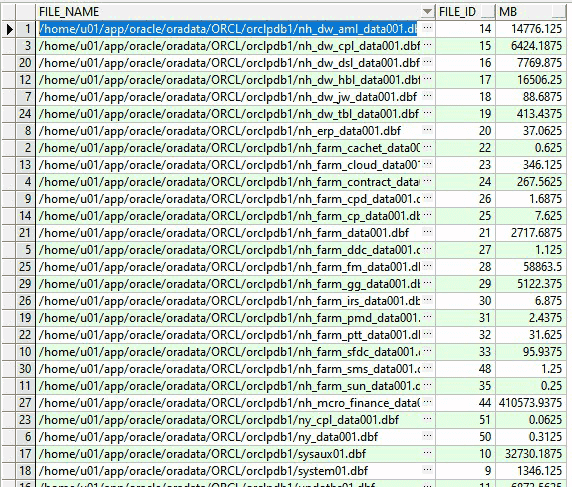The image size is (572, 487).
Task: Select the FILE_ID cell showing 48
Action: pyautogui.click(x=465, y=369)
